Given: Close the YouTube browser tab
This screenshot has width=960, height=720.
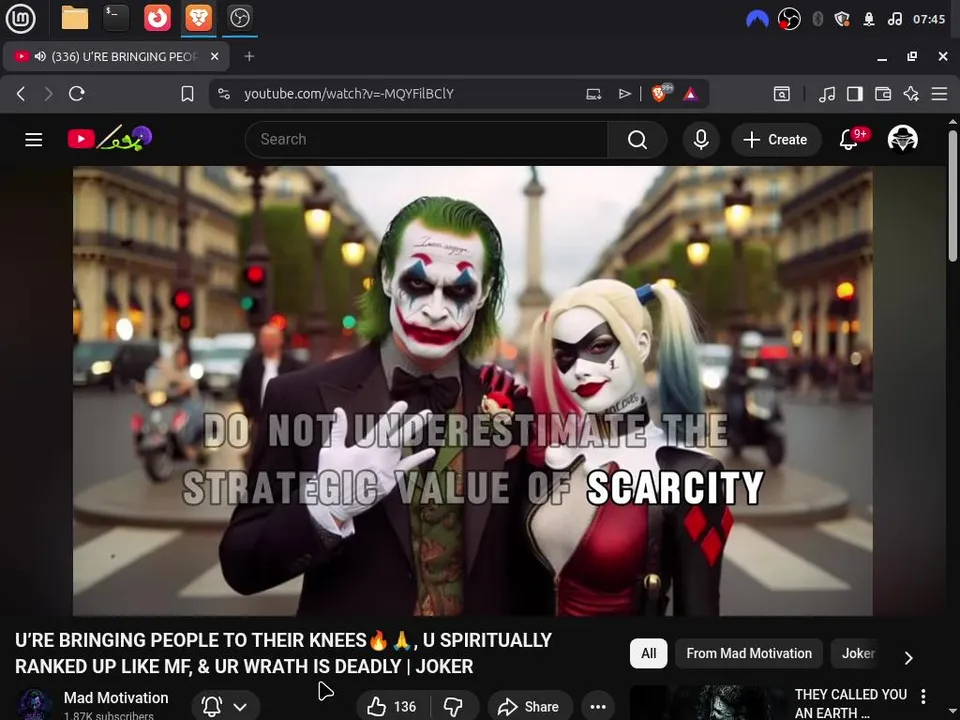Looking at the screenshot, I should [214, 56].
